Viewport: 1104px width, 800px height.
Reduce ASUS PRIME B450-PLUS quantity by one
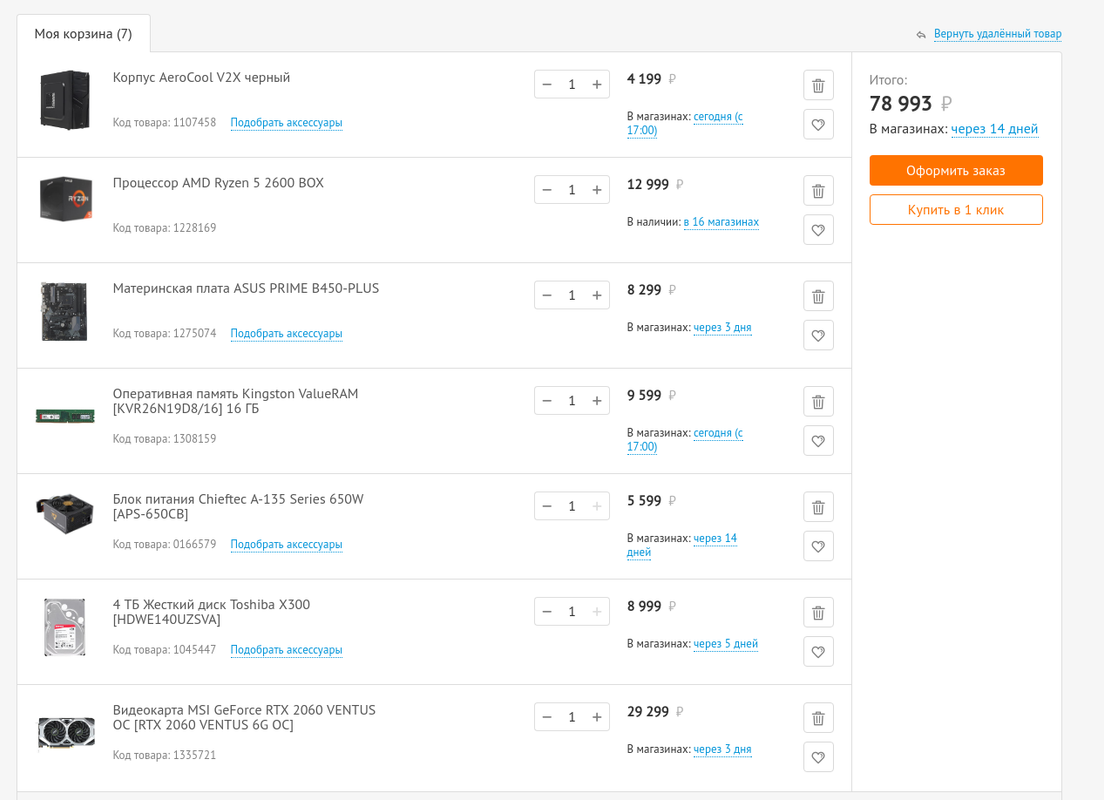pos(547,296)
